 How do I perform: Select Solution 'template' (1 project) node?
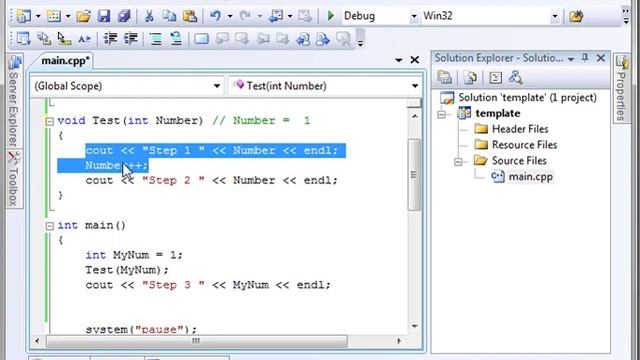[x=527, y=98]
